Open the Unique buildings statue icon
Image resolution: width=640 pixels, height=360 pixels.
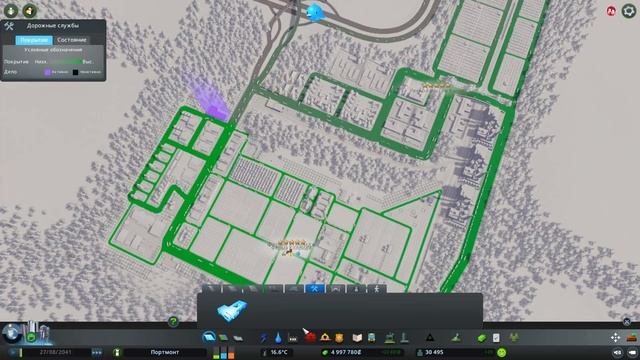click(x=404, y=338)
